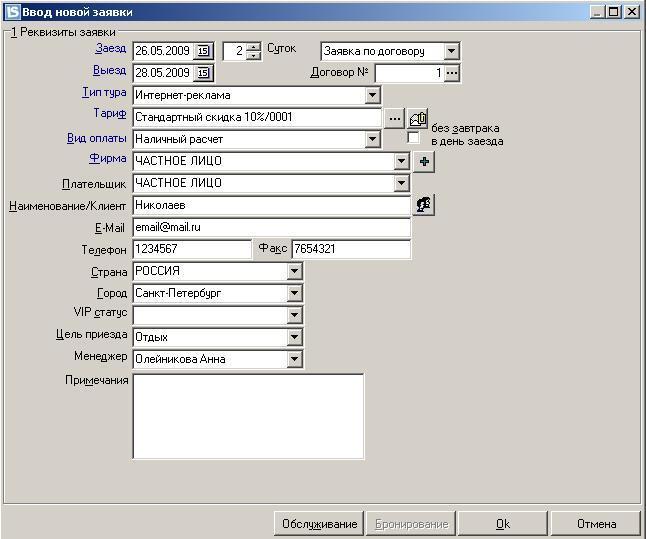Click ellipsis button next to Договор № field
646x539 pixels.
click(x=452, y=73)
